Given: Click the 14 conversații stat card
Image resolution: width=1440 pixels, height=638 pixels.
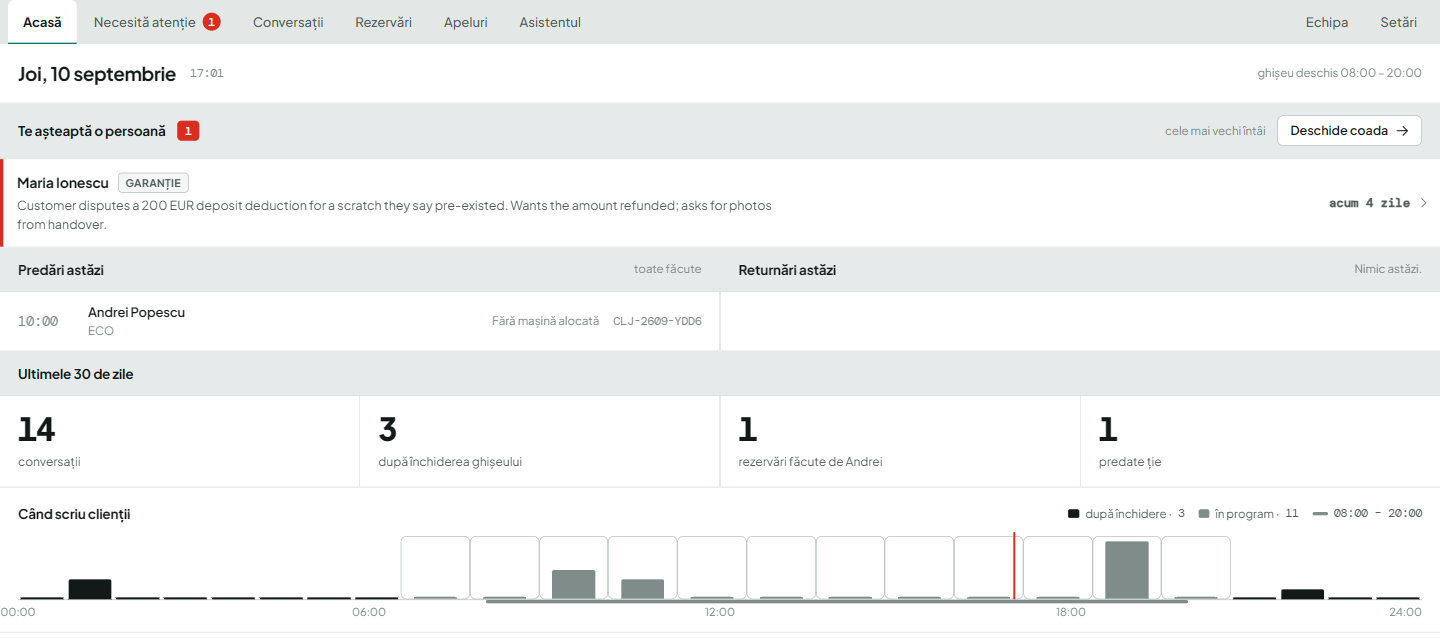Looking at the screenshot, I should pyautogui.click(x=180, y=441).
